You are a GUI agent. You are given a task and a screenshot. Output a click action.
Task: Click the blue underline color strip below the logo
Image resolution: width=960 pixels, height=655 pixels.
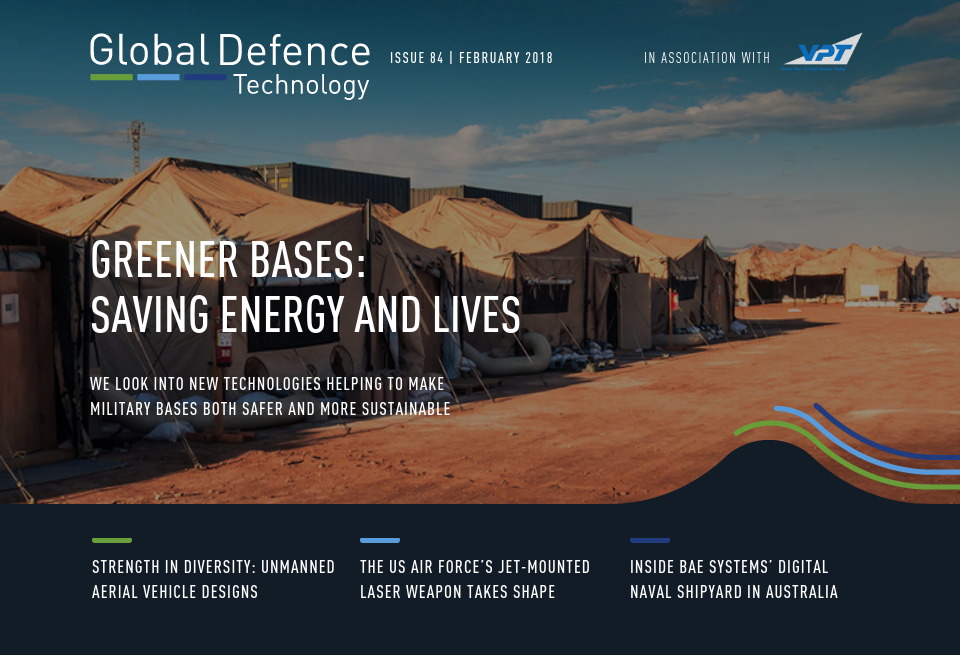point(157,75)
